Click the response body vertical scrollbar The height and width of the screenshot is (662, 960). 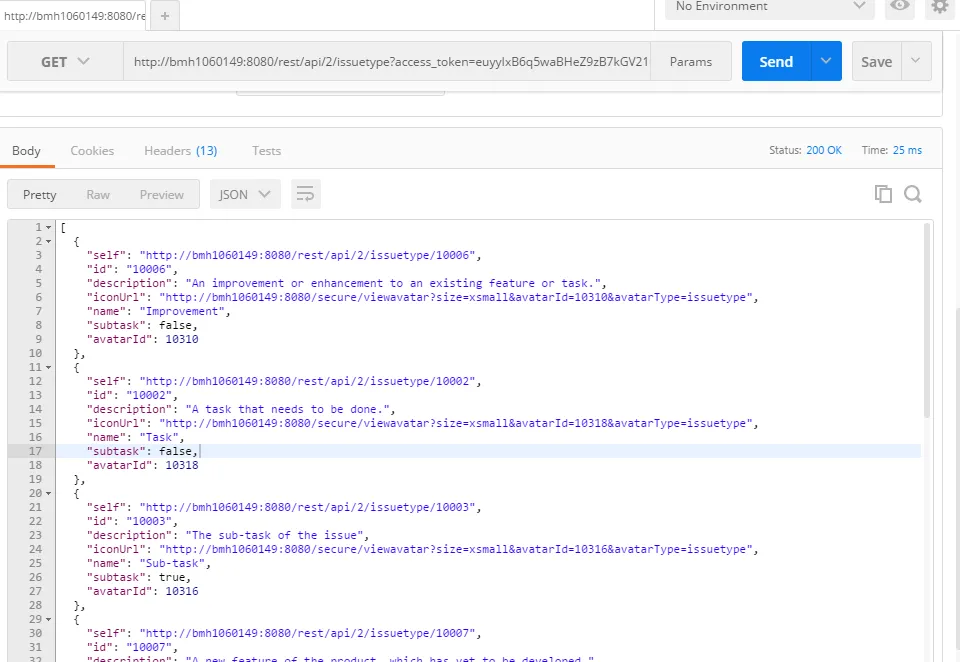click(927, 321)
